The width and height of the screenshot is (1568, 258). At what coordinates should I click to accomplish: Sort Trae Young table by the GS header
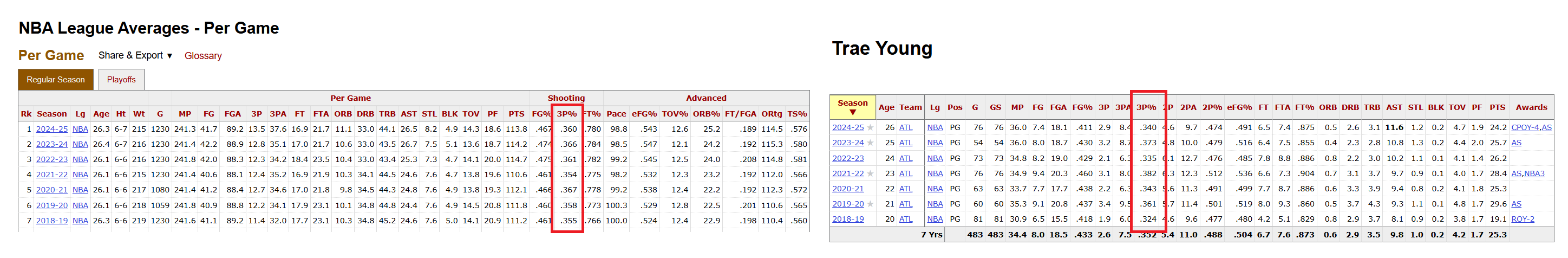tap(995, 107)
